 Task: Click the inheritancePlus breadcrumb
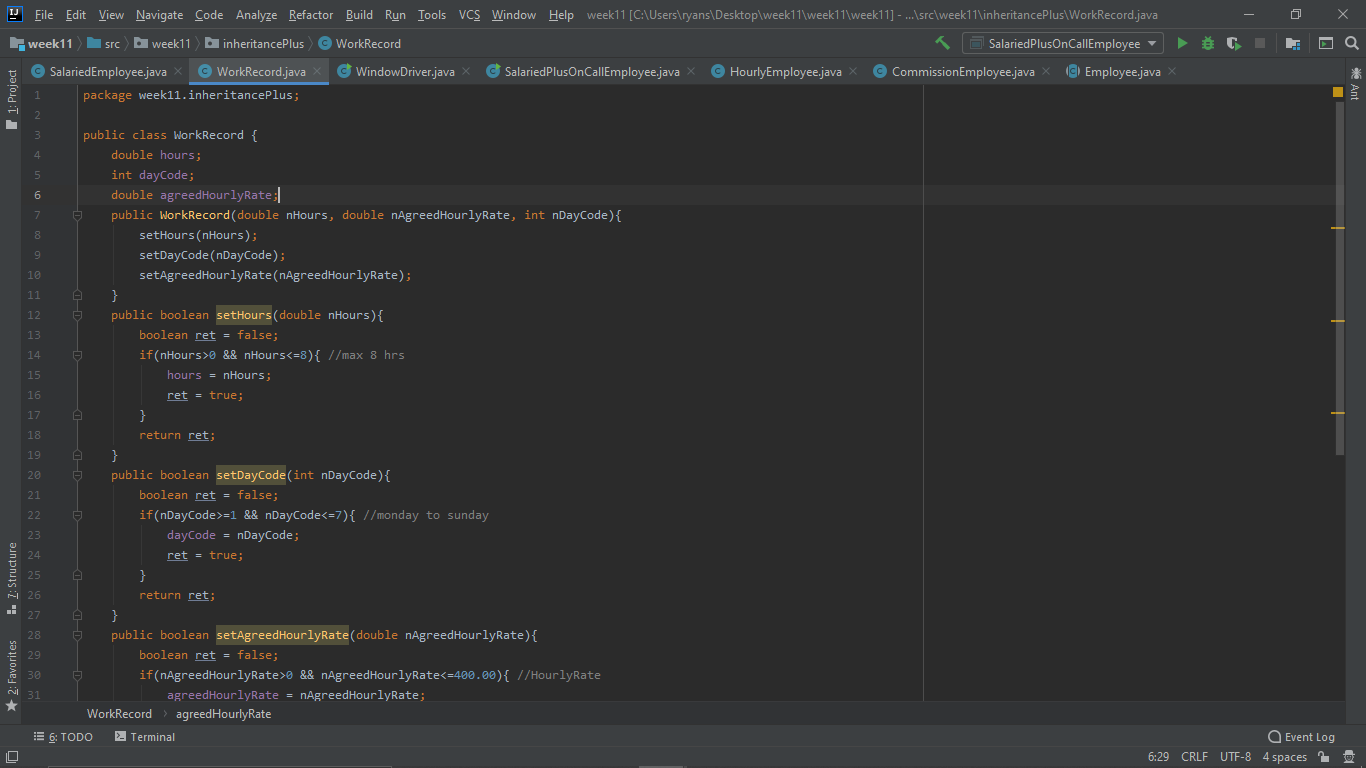click(x=264, y=43)
